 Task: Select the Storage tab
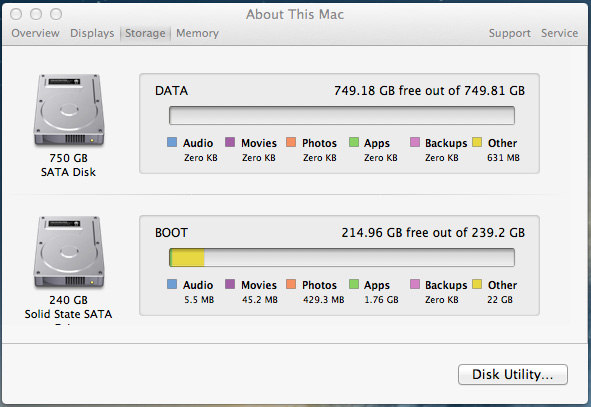[x=145, y=33]
